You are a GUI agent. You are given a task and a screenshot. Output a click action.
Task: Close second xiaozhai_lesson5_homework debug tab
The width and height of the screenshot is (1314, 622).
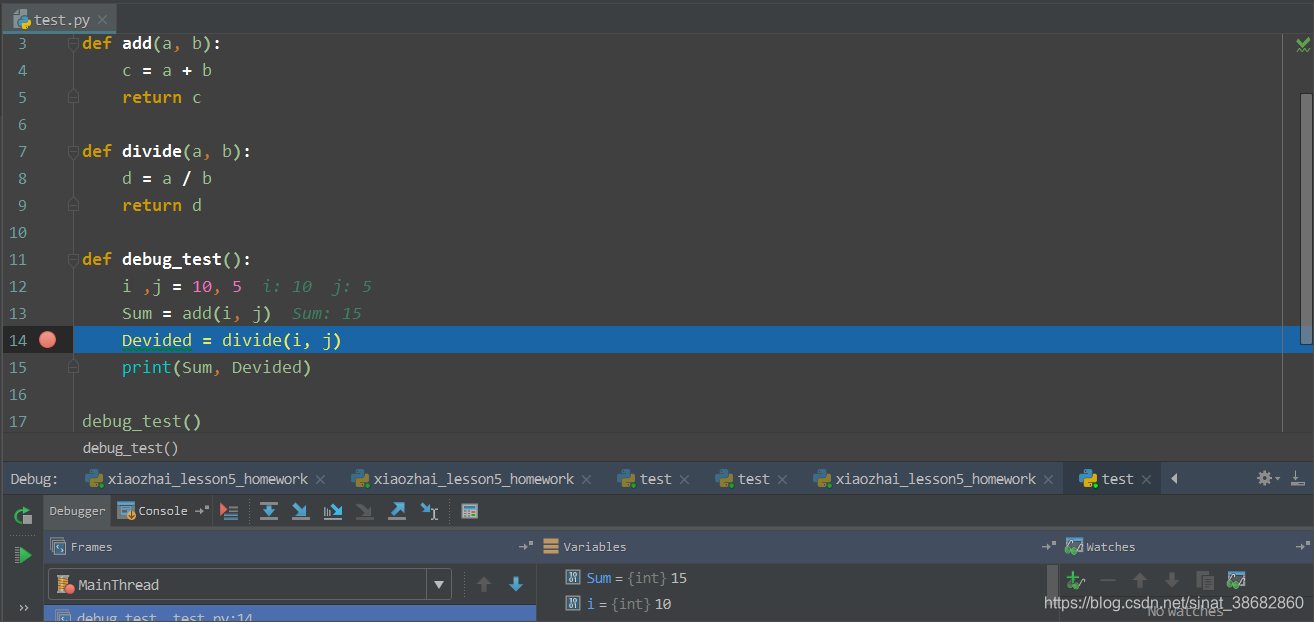coord(586,479)
